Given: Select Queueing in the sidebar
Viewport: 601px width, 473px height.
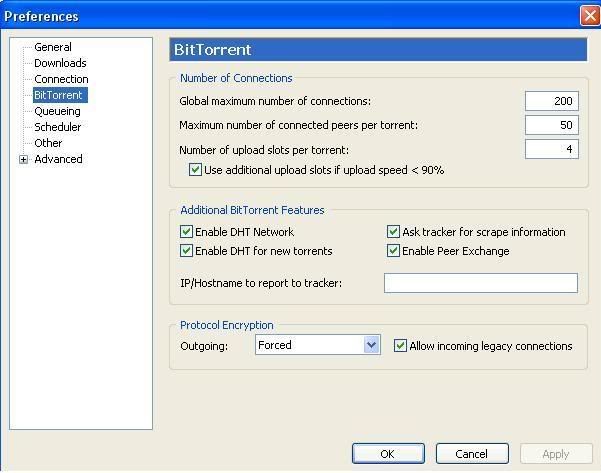Looking at the screenshot, I should [x=57, y=111].
